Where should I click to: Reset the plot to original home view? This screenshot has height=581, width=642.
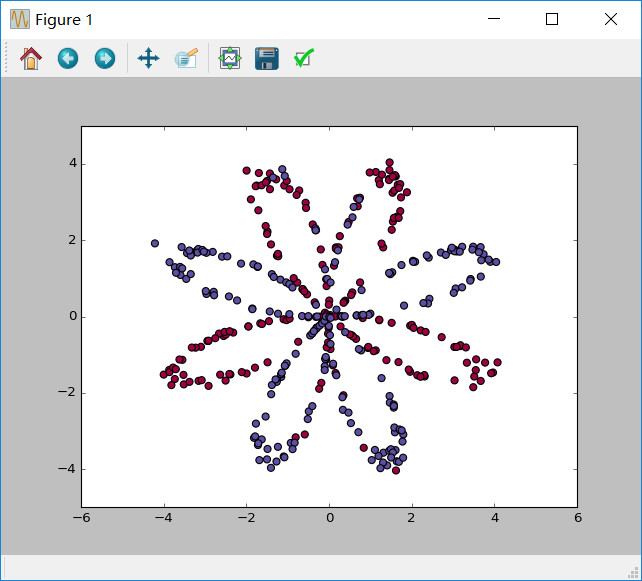[x=31, y=58]
